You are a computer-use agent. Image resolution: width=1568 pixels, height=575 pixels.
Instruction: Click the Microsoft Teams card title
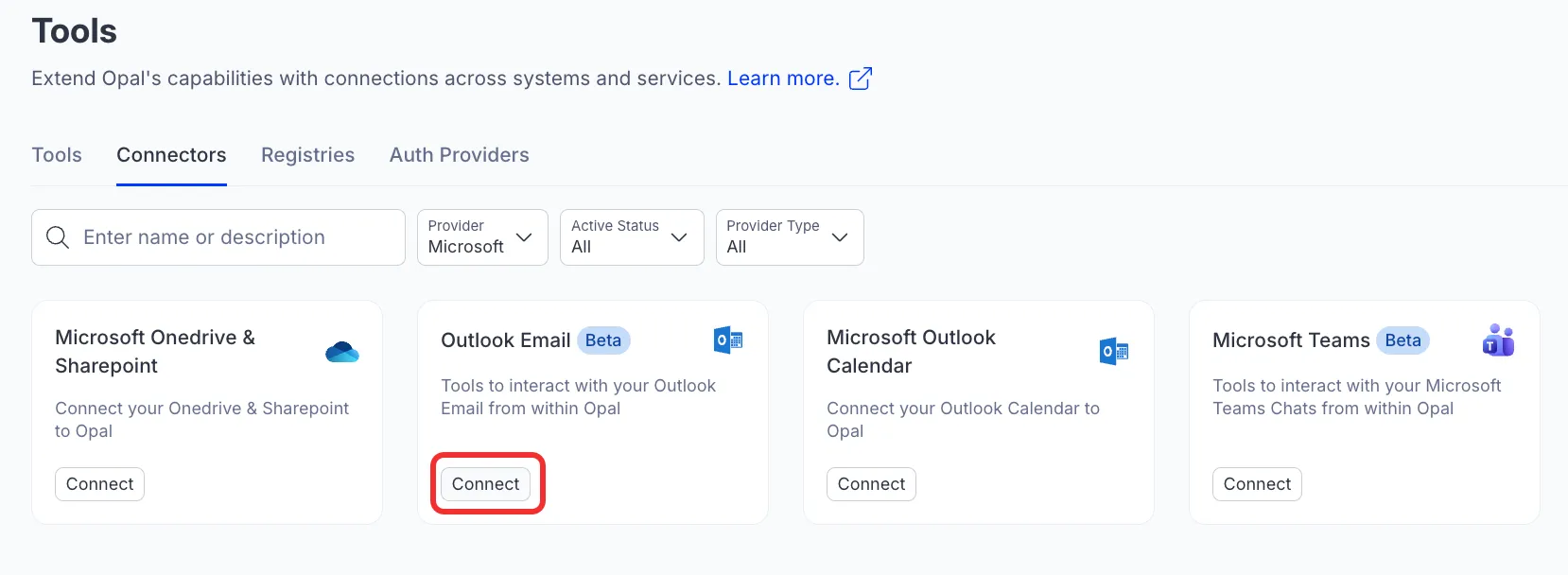(x=1291, y=340)
